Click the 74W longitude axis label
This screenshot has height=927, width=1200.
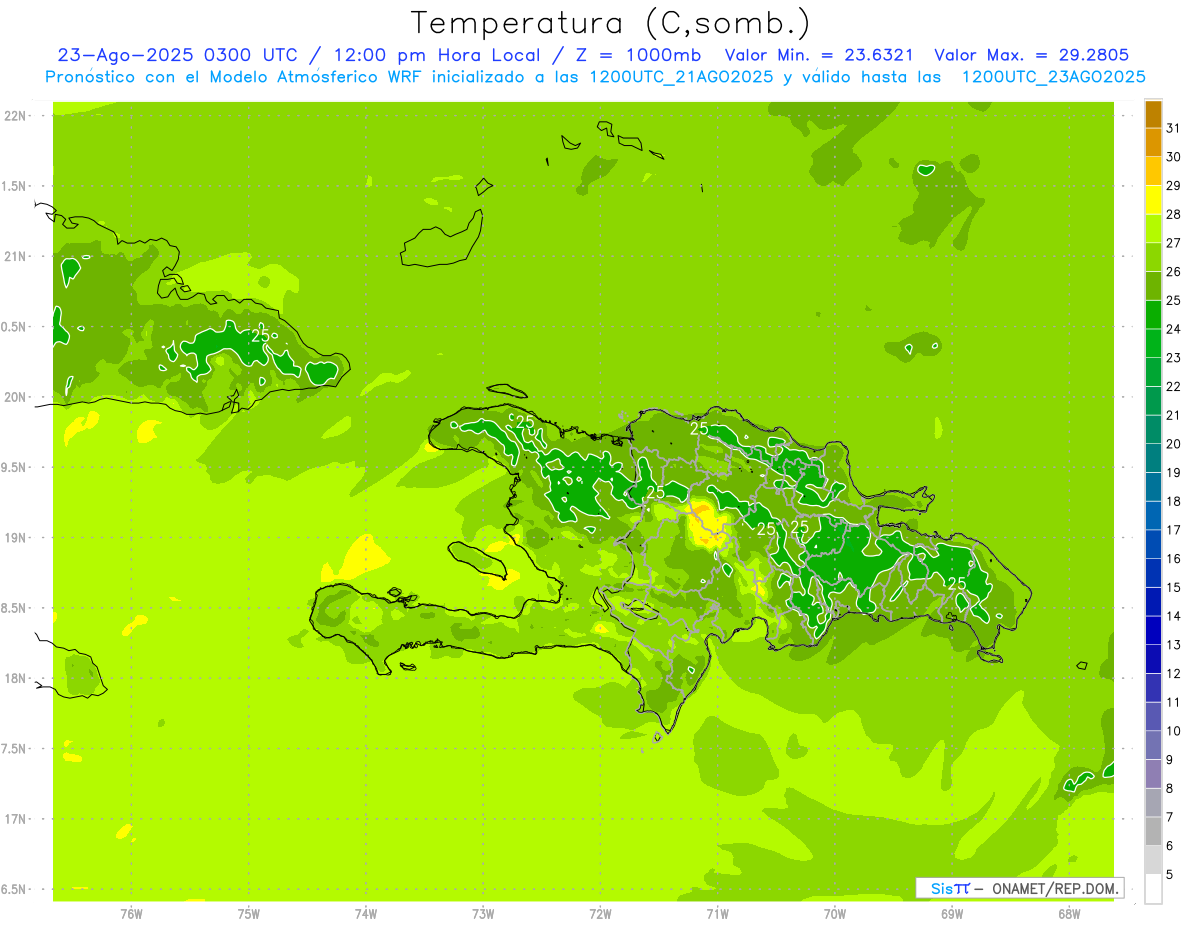tap(365, 913)
